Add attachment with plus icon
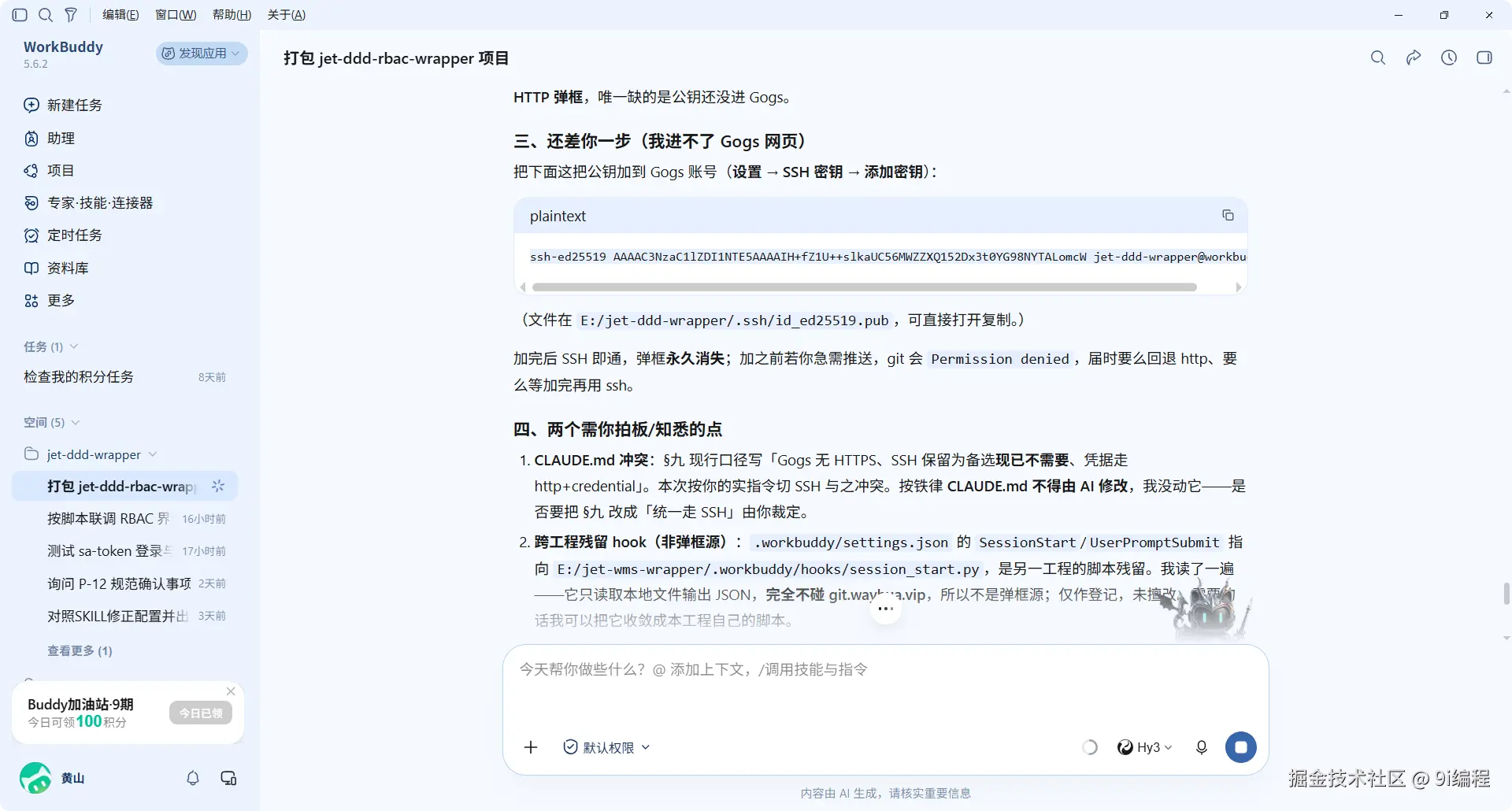The image size is (1512, 811). click(x=531, y=747)
